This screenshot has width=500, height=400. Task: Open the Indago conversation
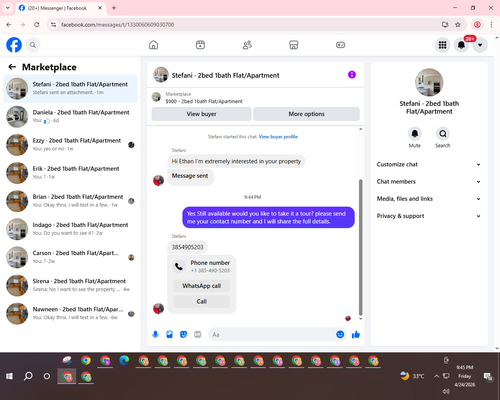tap(70, 229)
